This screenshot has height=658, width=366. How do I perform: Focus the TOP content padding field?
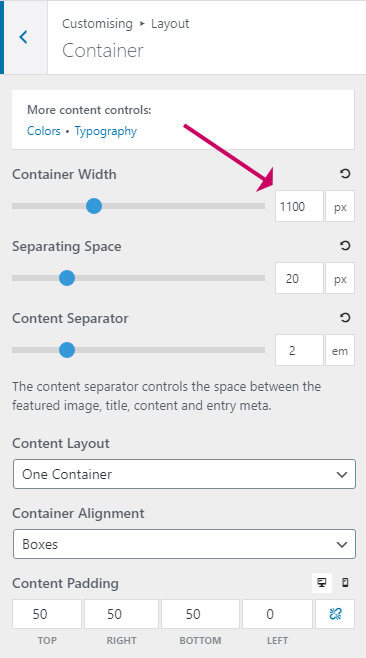(47, 614)
